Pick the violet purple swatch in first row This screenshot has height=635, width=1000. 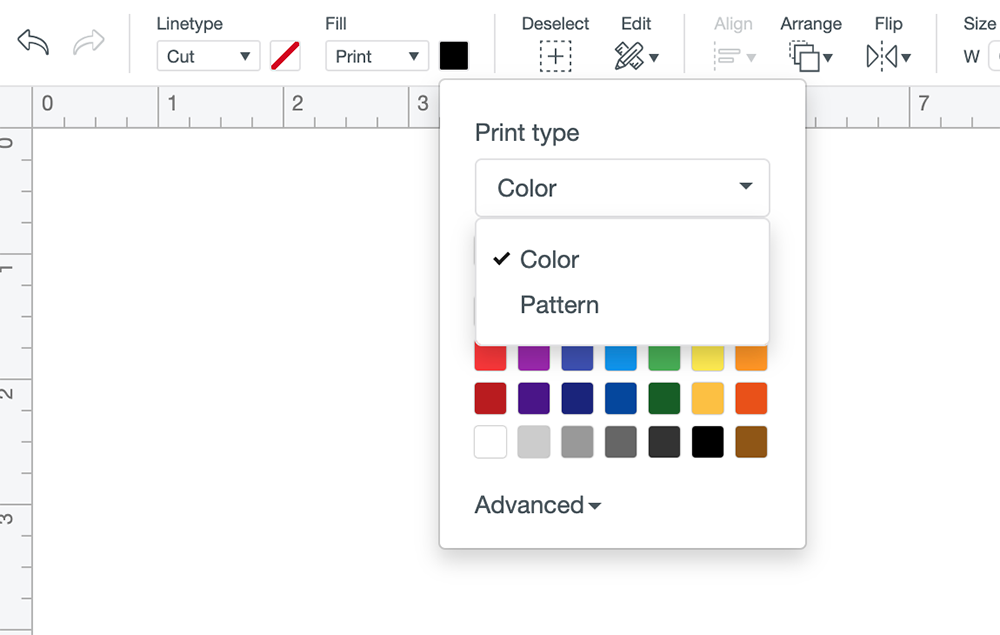point(534,358)
